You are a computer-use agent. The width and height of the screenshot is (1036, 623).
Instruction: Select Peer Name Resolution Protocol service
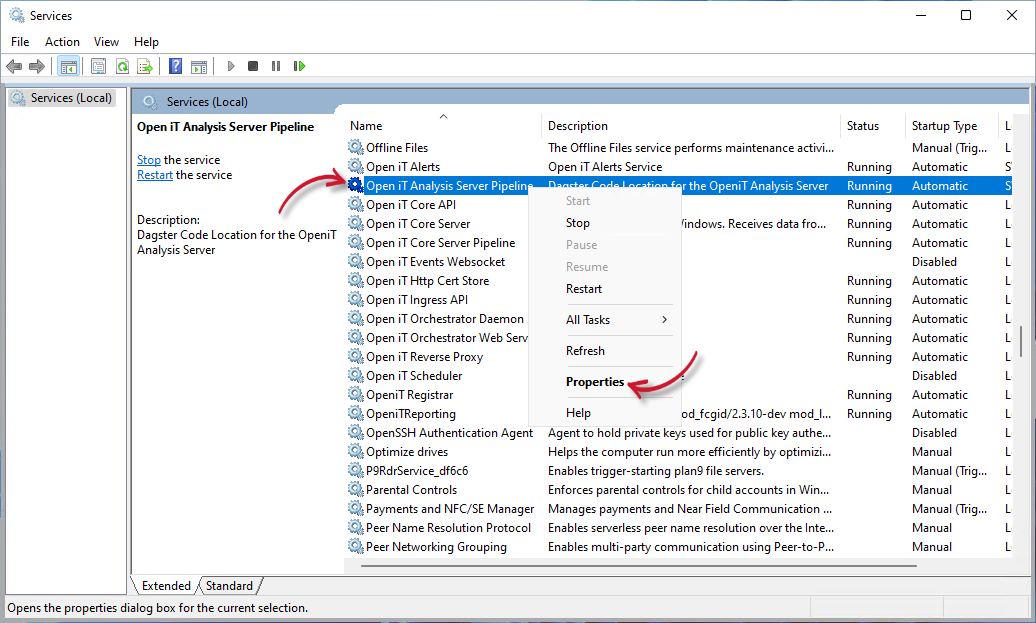pos(448,528)
